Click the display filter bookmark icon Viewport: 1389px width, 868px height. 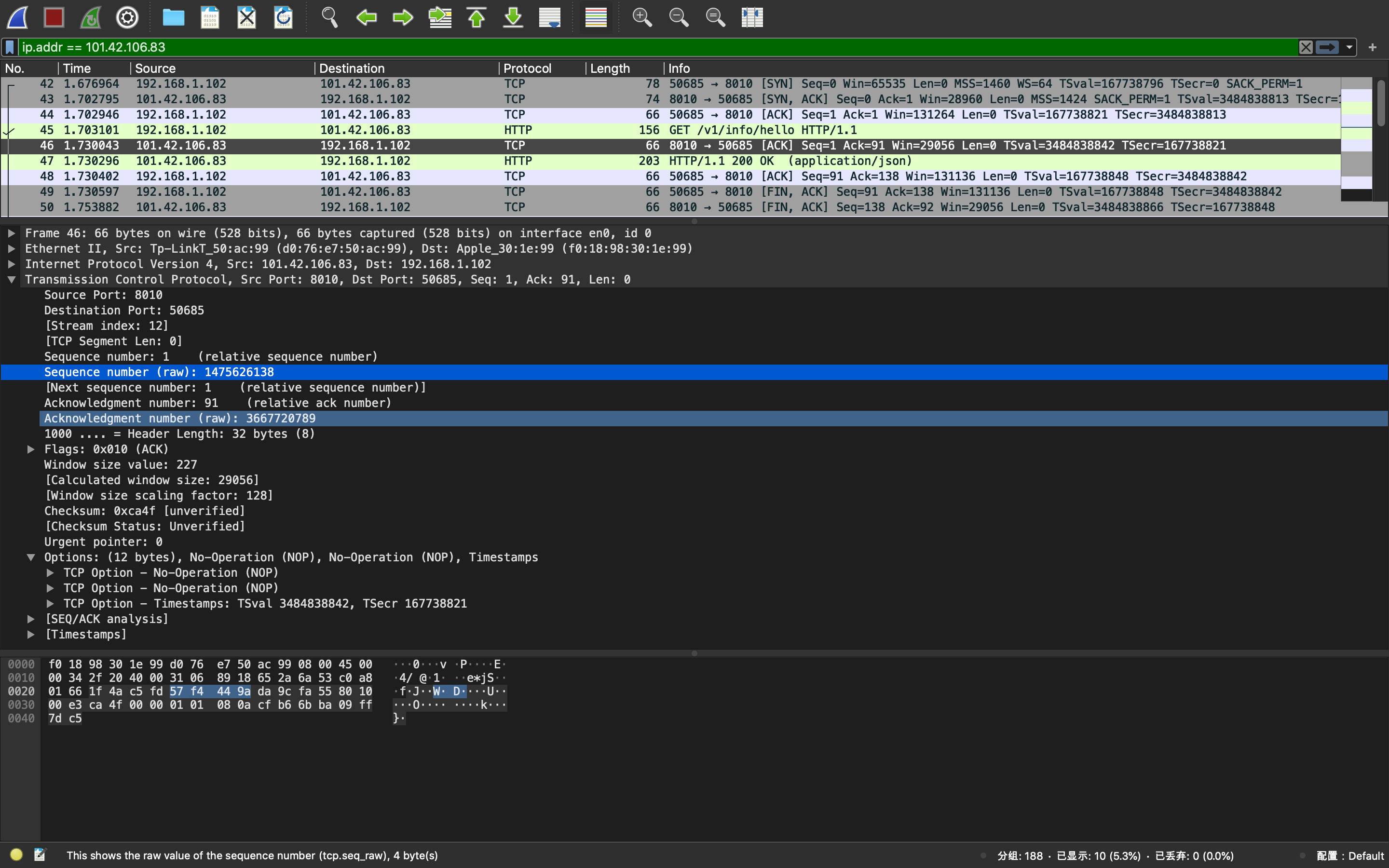pyautogui.click(x=10, y=47)
